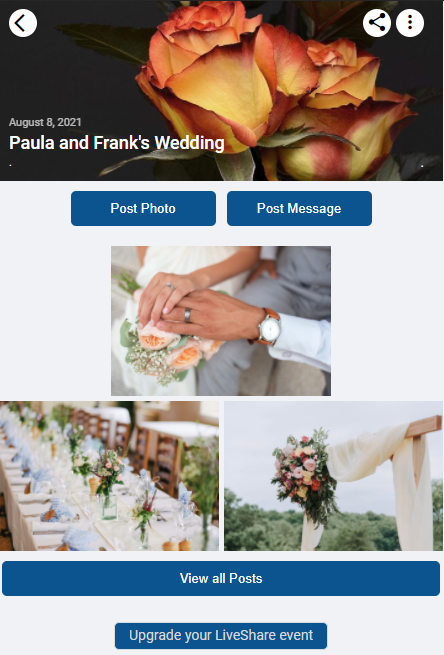The image size is (444, 655).
Task: Select the Paula and Frank's Wedding title
Action: click(x=117, y=143)
